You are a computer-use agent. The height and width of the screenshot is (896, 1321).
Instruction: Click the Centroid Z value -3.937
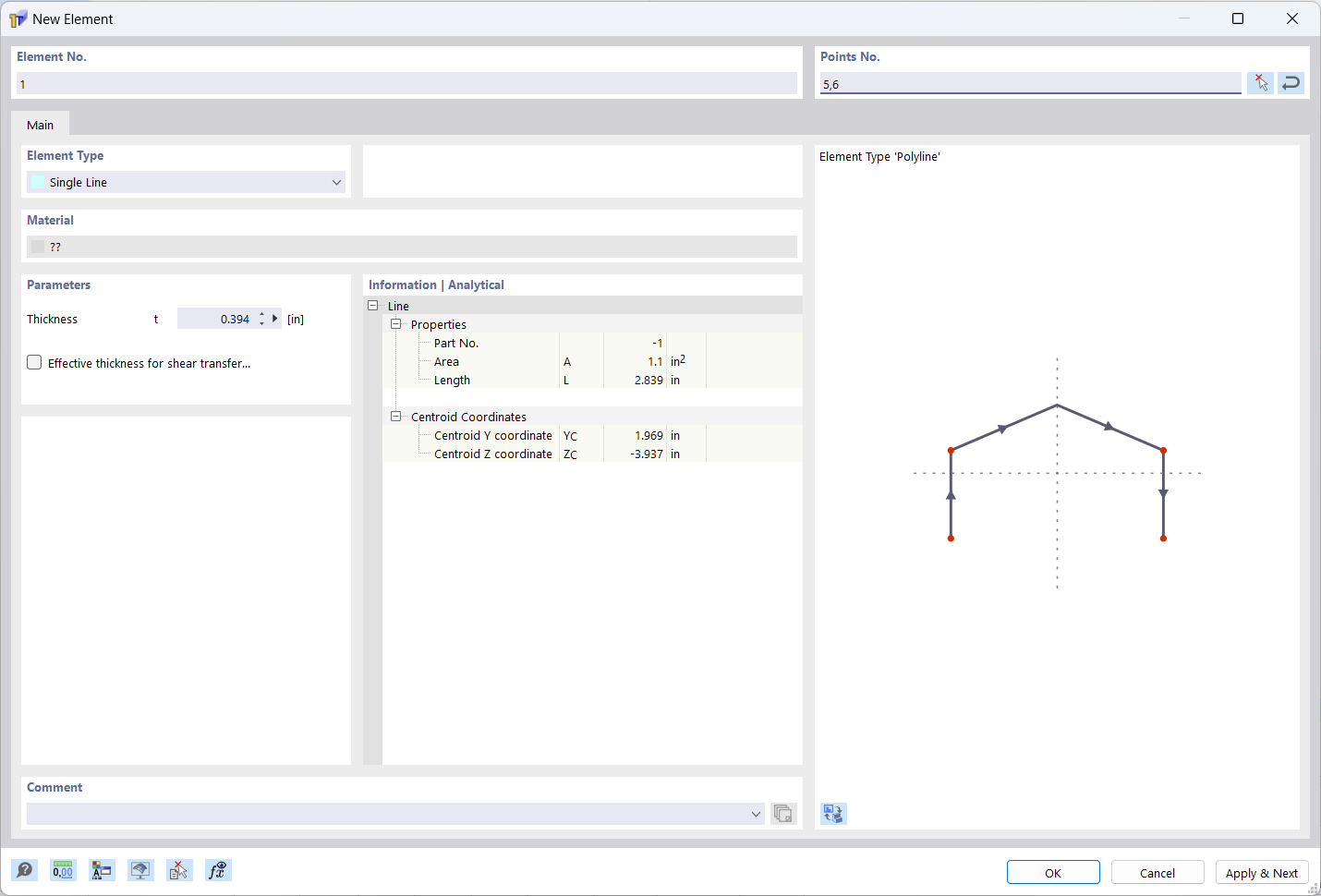[x=647, y=454]
